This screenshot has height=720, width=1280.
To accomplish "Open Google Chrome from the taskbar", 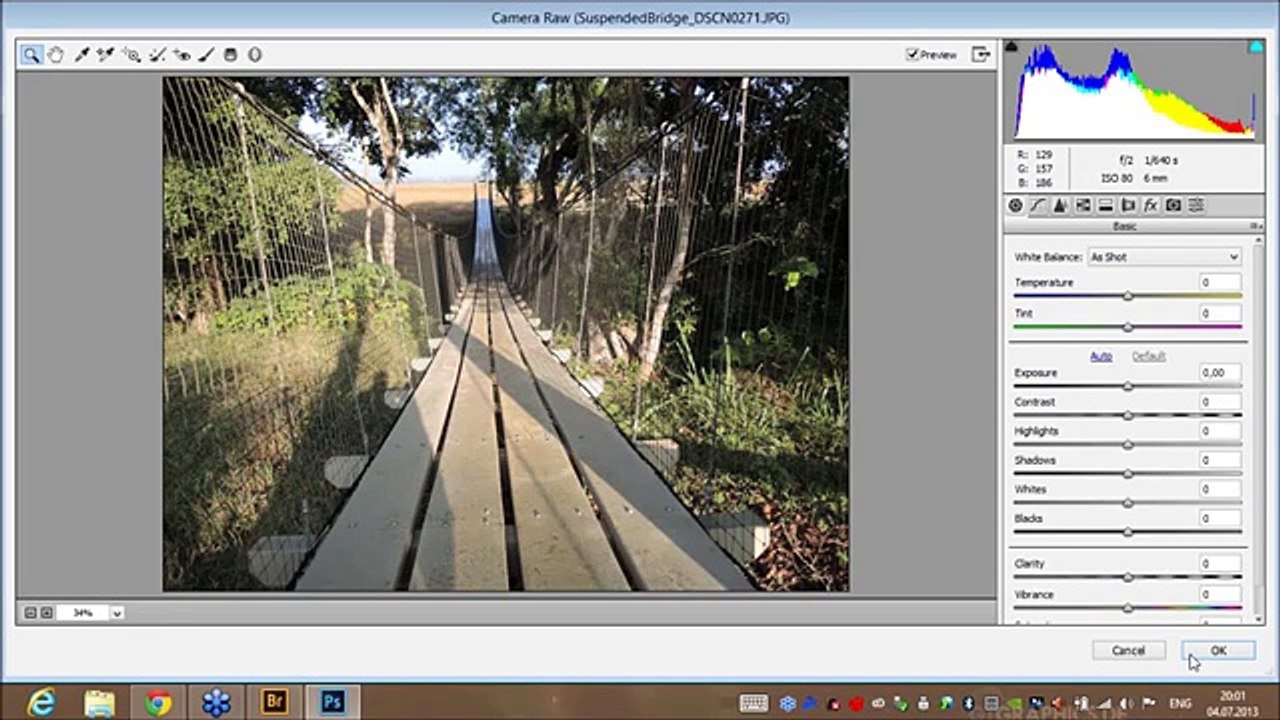I will coord(157,703).
